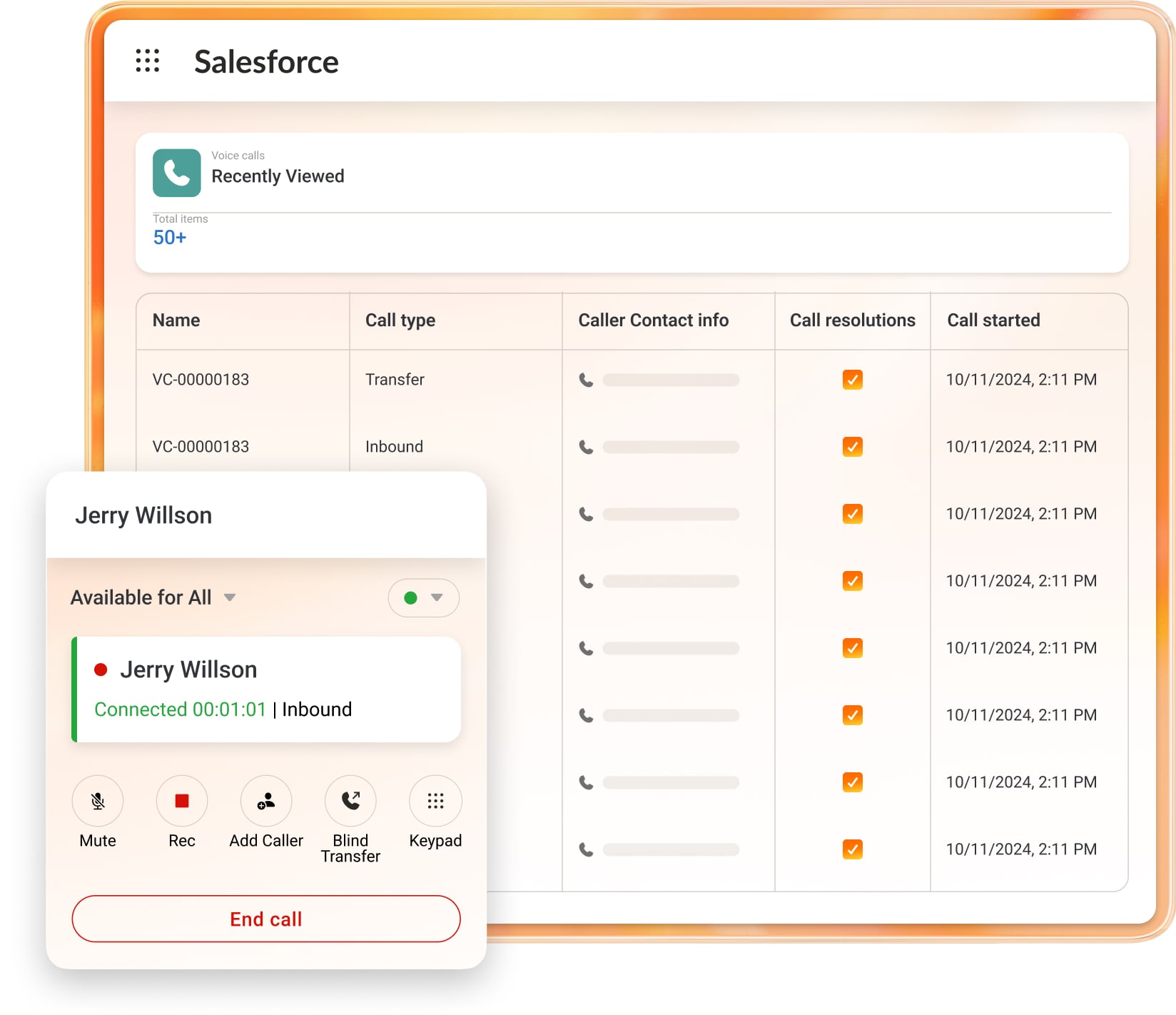This screenshot has width=1176, height=1015.
Task: Open the Recently Viewed list view
Action: (x=278, y=176)
